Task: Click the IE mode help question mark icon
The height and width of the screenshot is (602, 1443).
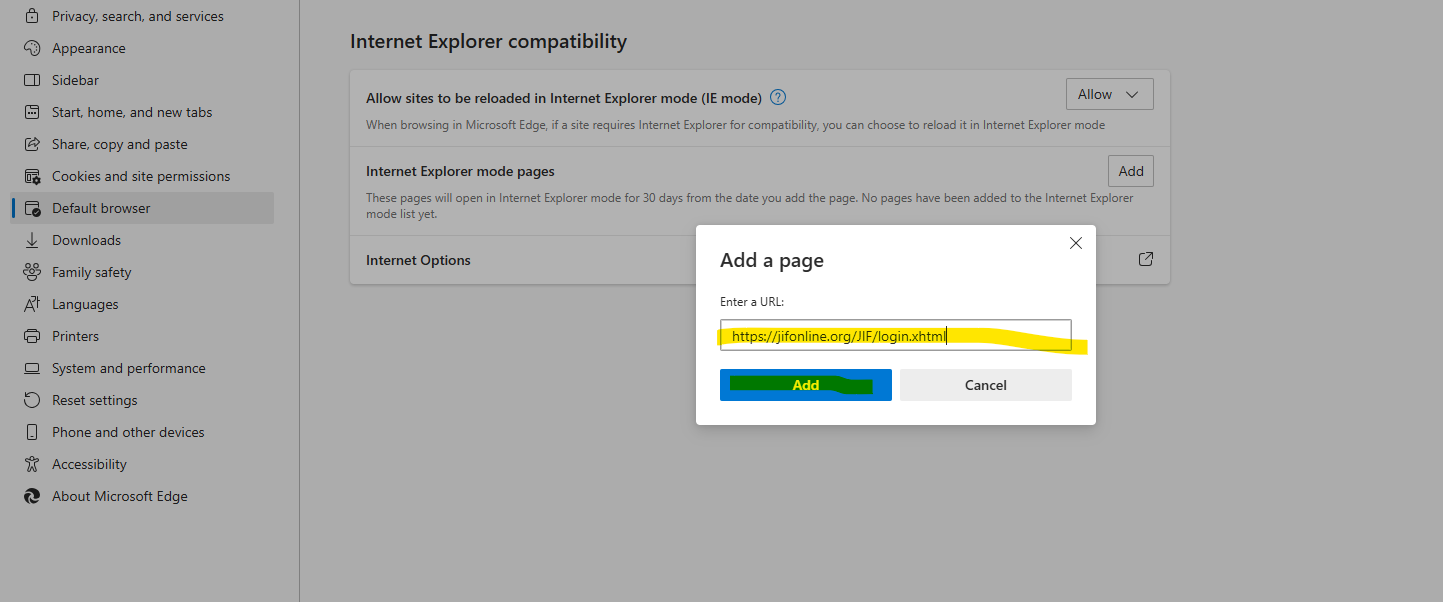Action: coord(778,97)
